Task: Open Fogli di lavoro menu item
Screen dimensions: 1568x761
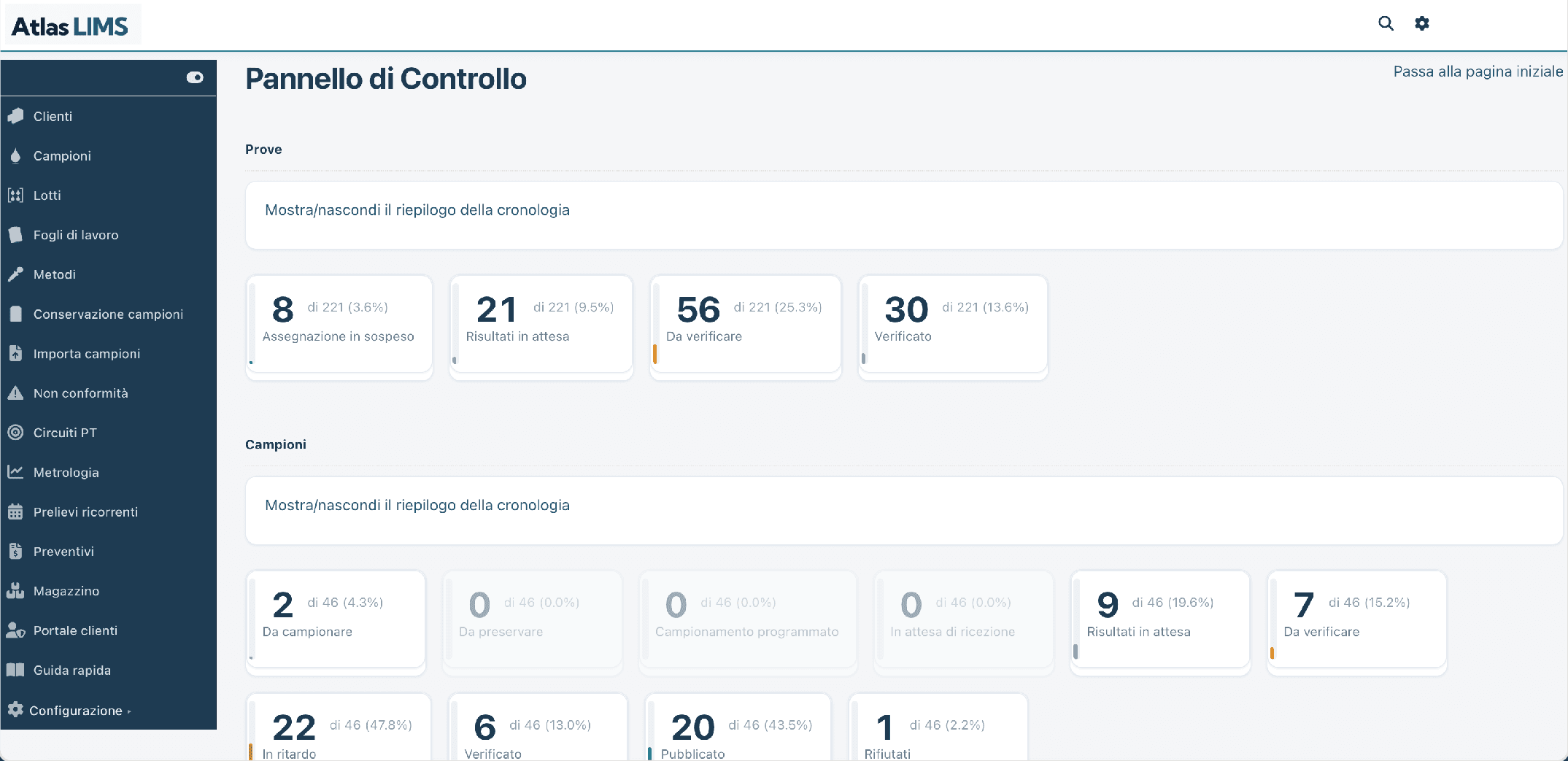Action: point(76,235)
